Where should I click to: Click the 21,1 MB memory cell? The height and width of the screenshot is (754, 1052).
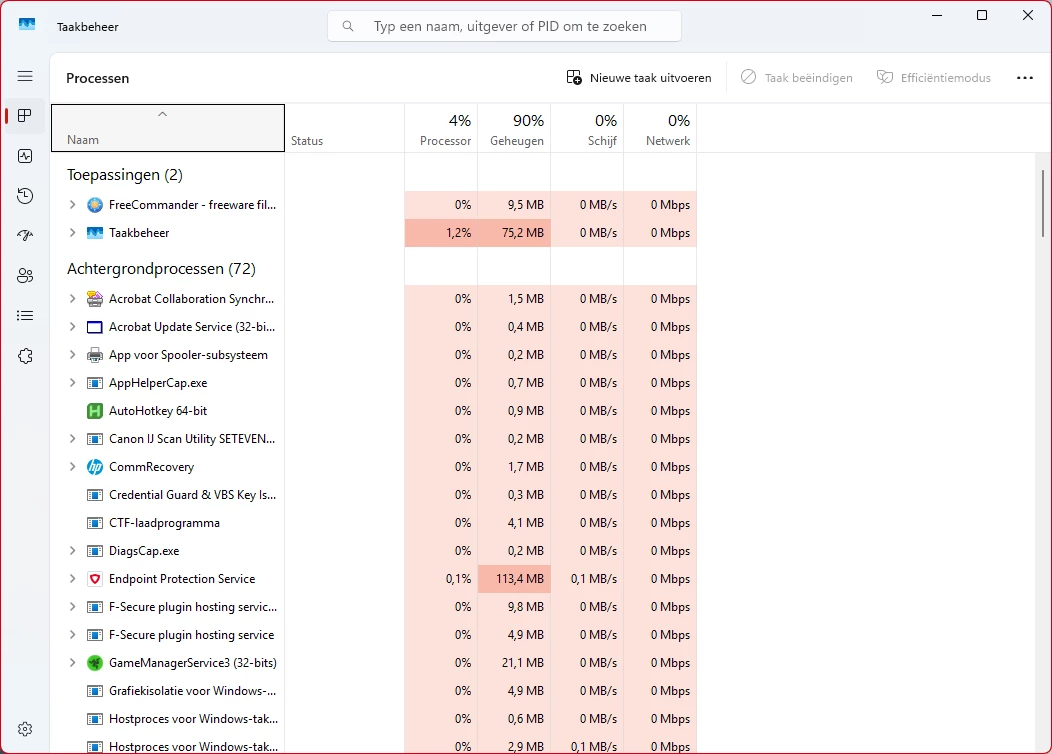[515, 663]
